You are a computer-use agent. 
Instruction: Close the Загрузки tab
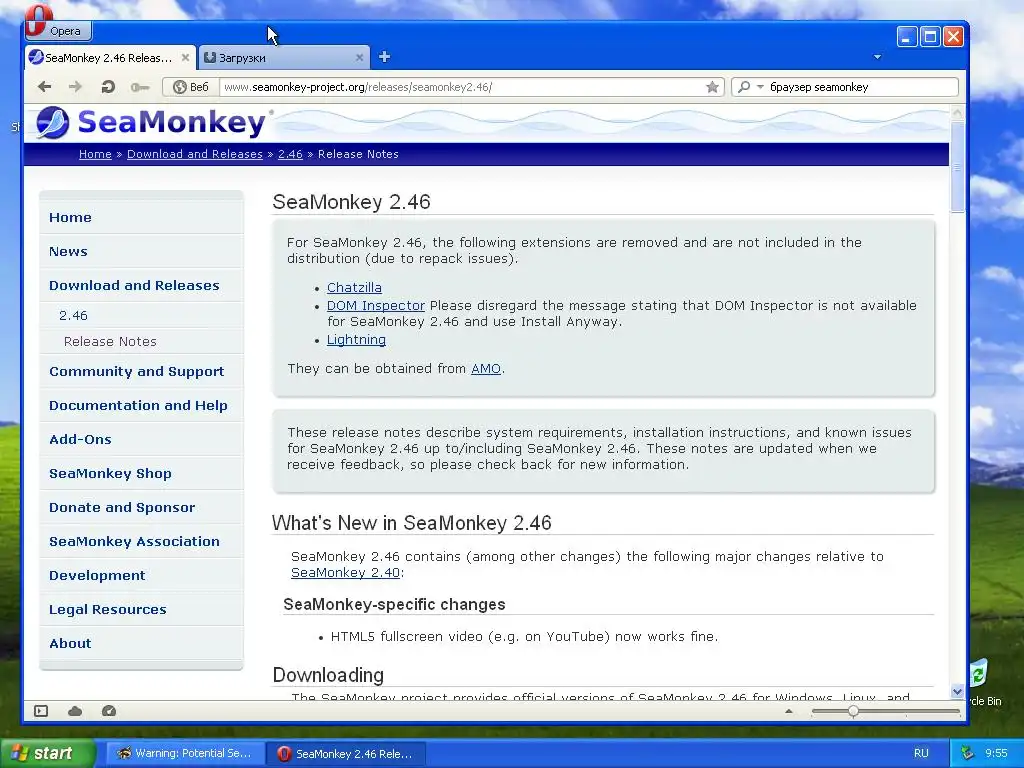click(x=359, y=57)
